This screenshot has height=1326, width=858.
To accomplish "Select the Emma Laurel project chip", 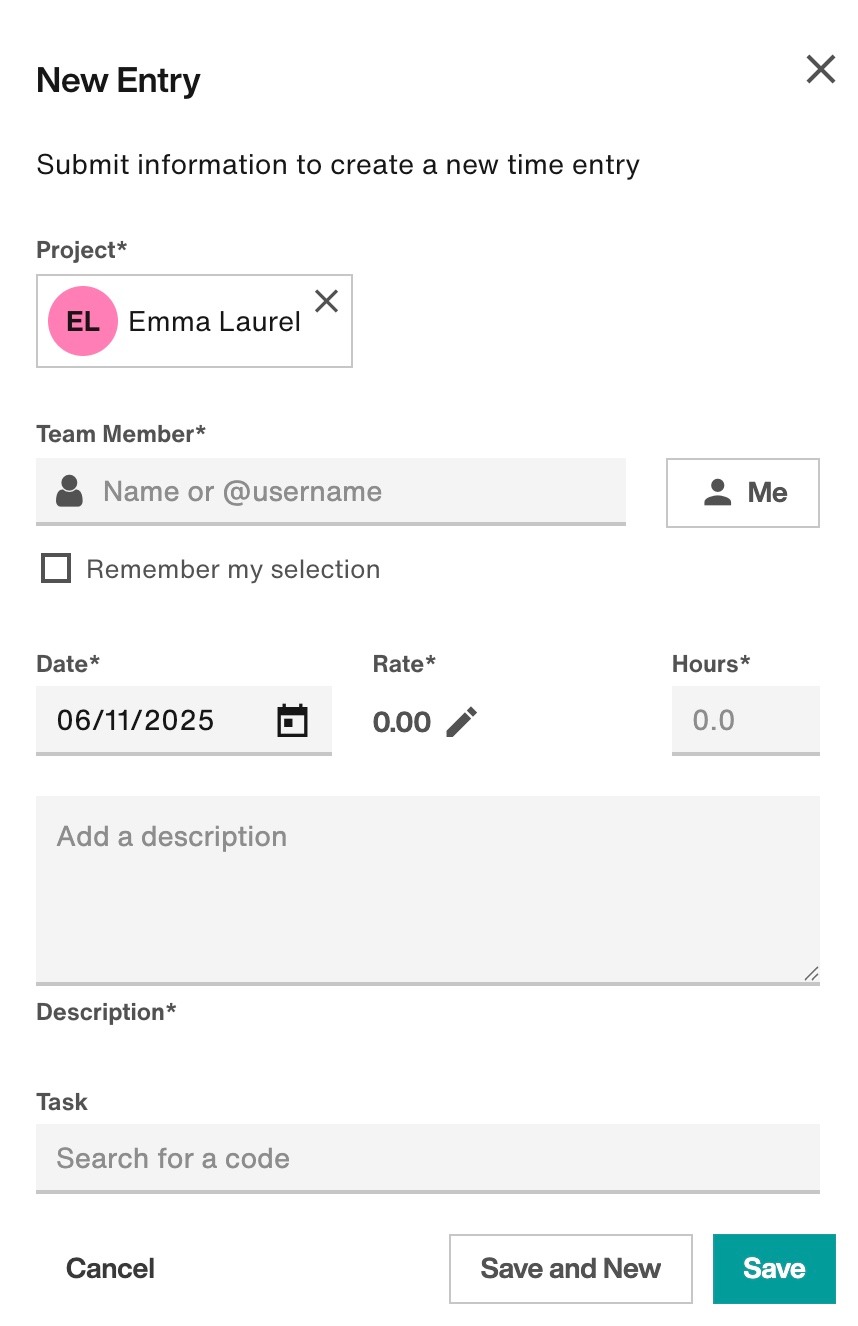I will pyautogui.click(x=194, y=321).
